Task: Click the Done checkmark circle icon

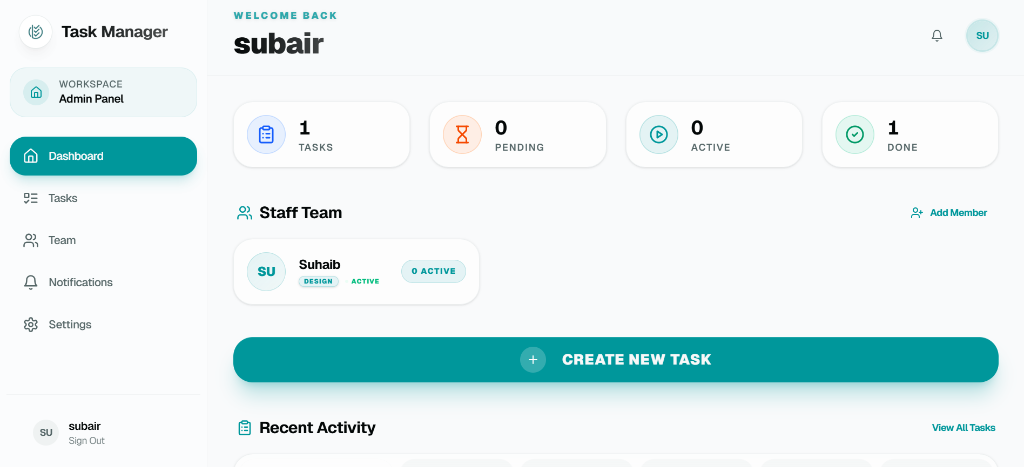Action: (855, 134)
